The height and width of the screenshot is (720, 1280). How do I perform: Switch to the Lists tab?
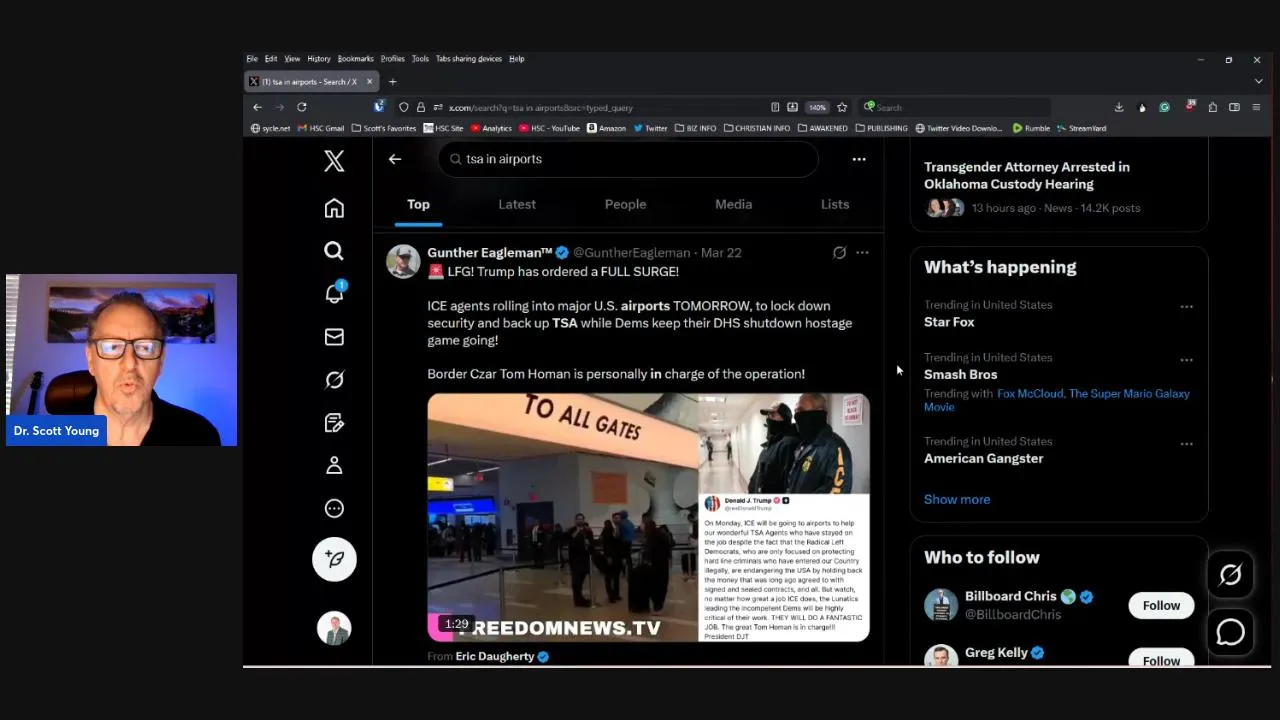(x=835, y=204)
